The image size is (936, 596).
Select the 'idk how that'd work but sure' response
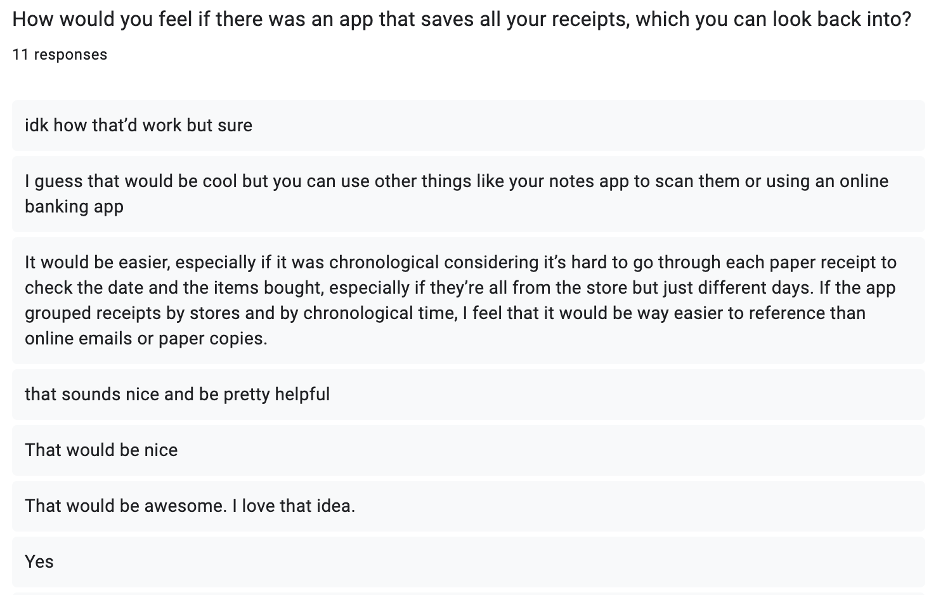pyautogui.click(x=468, y=125)
